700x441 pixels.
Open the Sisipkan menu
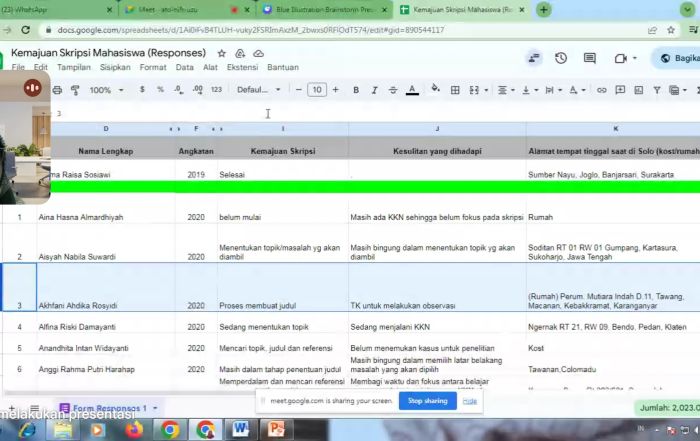[115, 67]
